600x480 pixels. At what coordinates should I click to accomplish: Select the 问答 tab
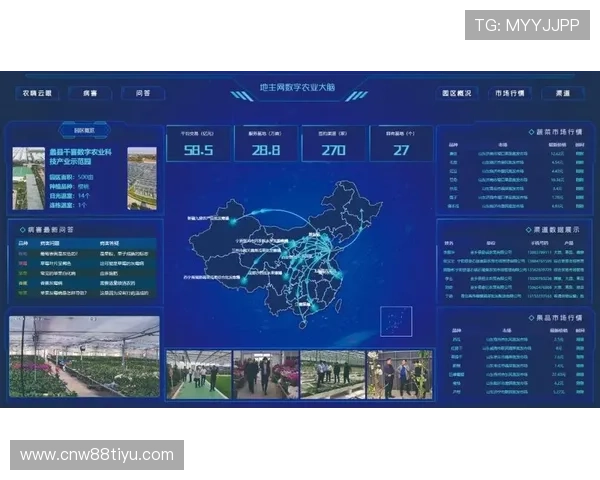143,93
